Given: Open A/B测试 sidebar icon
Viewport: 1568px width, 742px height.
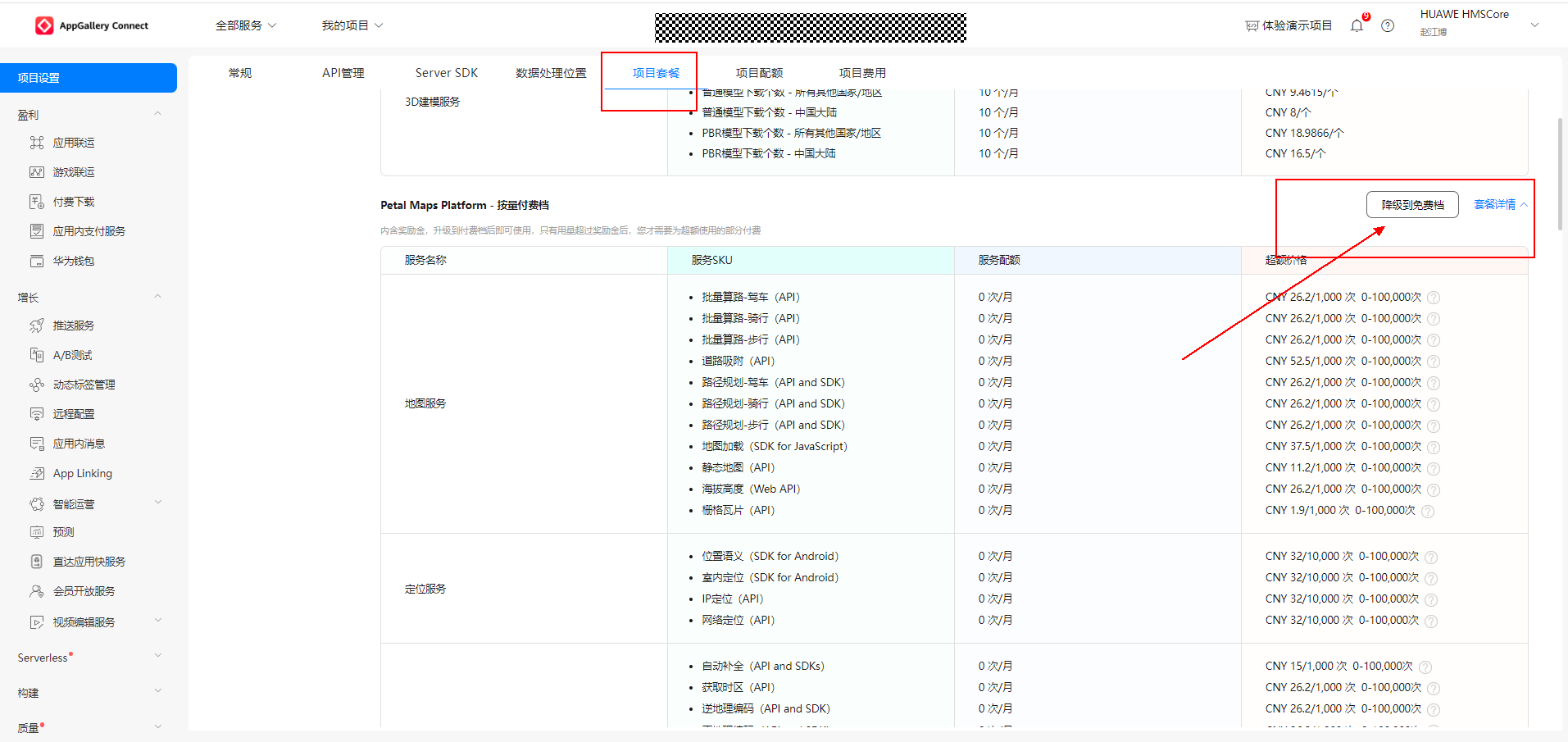Looking at the screenshot, I should 37,355.
